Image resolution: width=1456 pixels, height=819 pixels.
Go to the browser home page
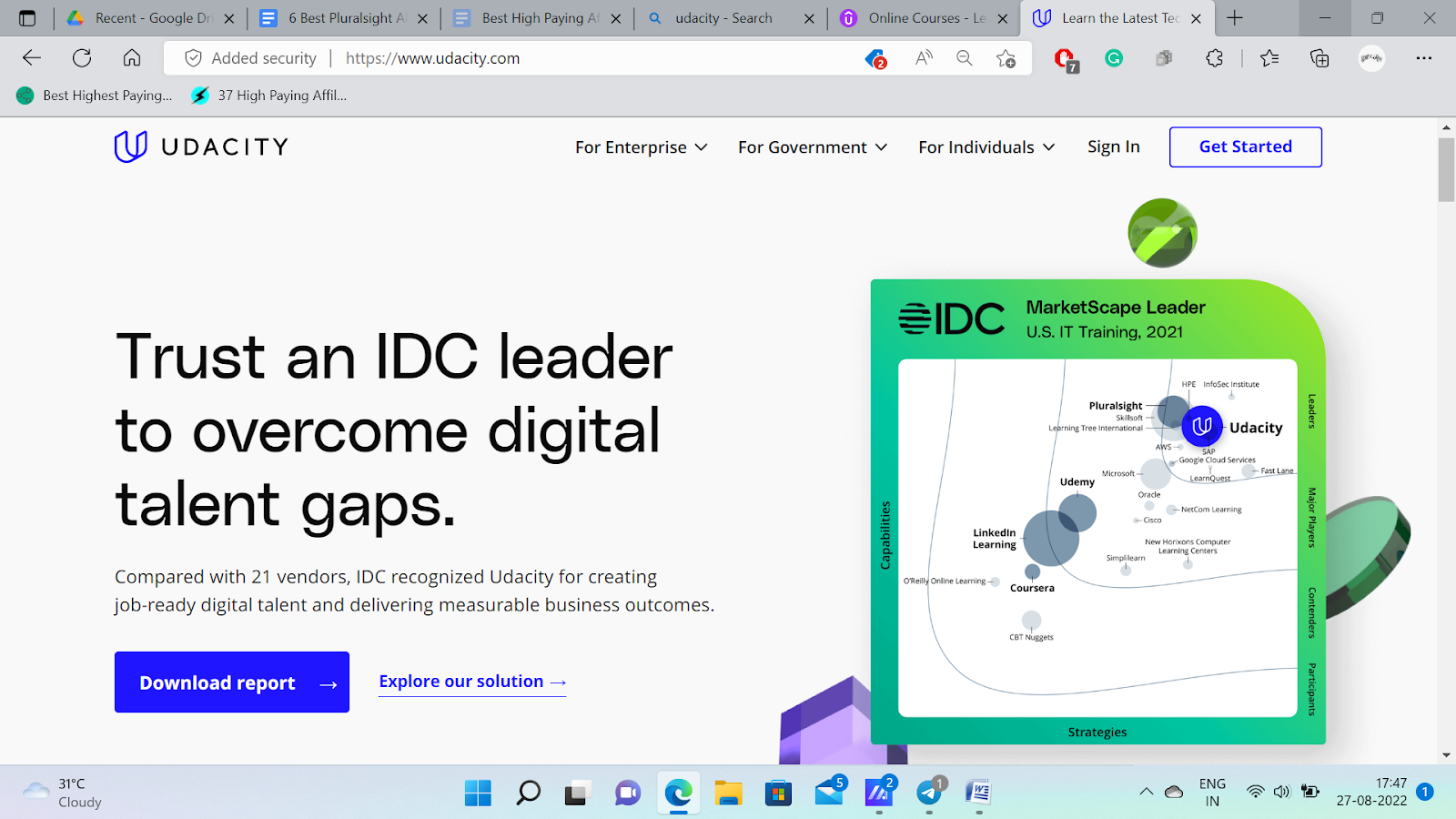(132, 58)
